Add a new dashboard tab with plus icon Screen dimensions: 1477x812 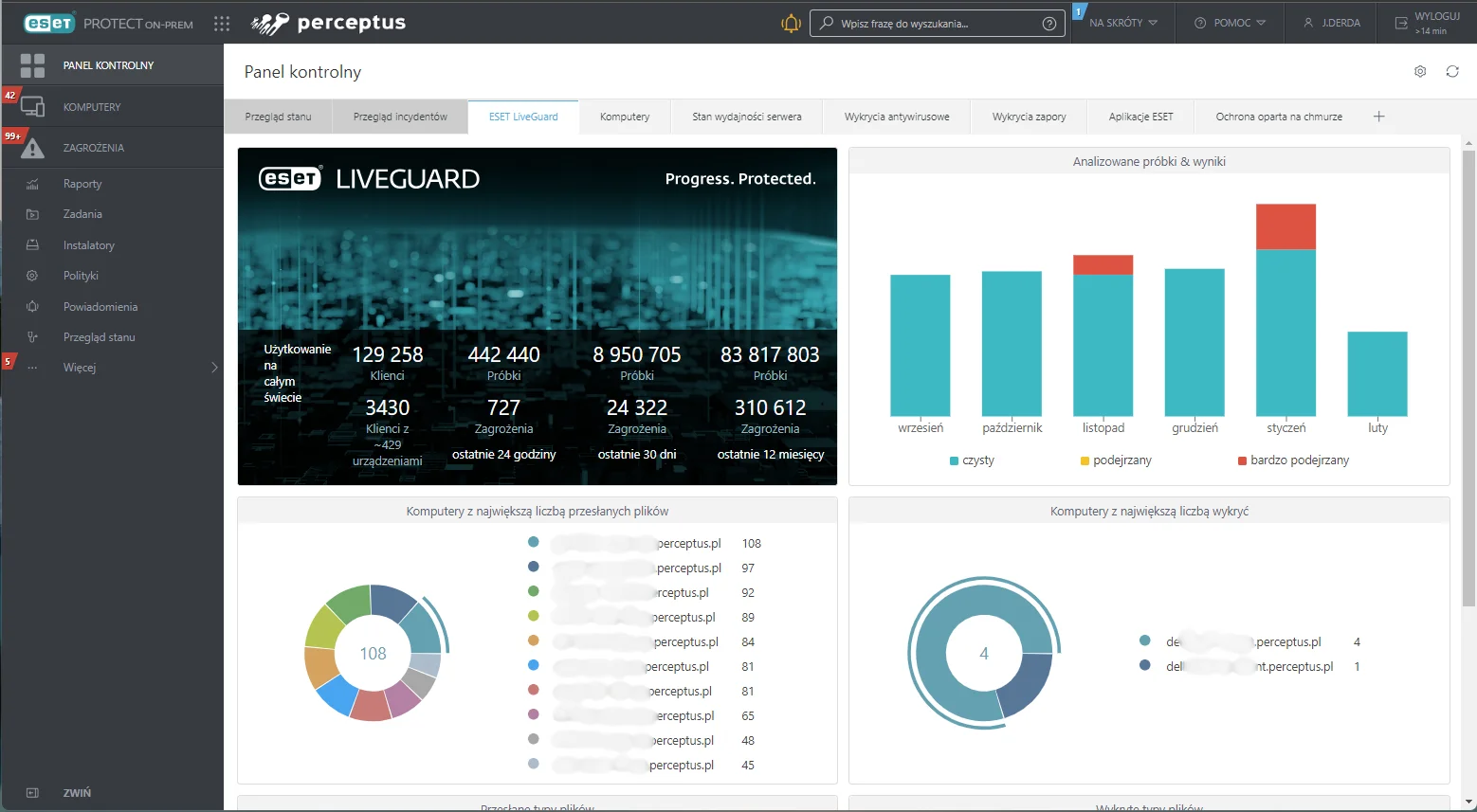[x=1378, y=117]
